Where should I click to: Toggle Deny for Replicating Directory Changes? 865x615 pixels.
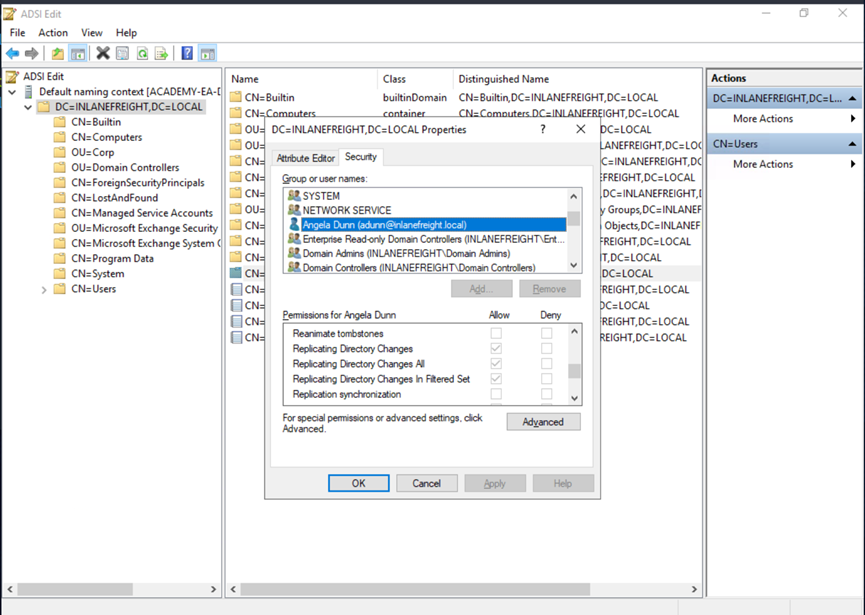[x=546, y=349]
